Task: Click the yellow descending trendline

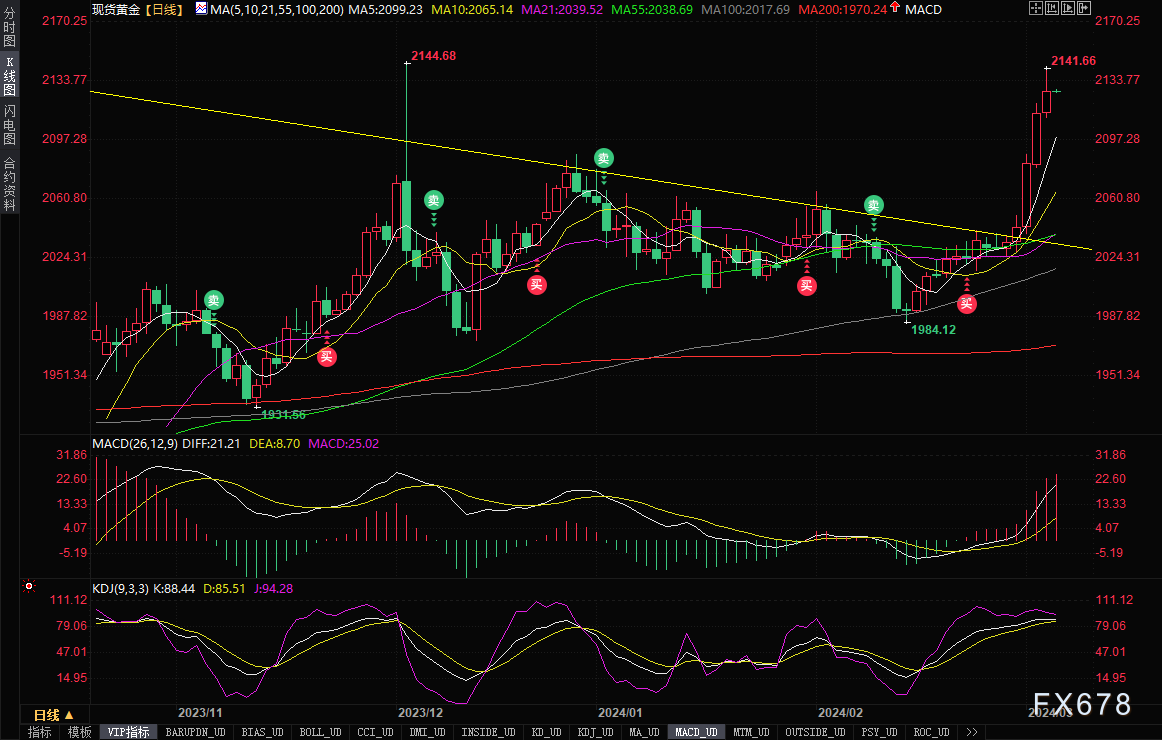Action: 296,124
